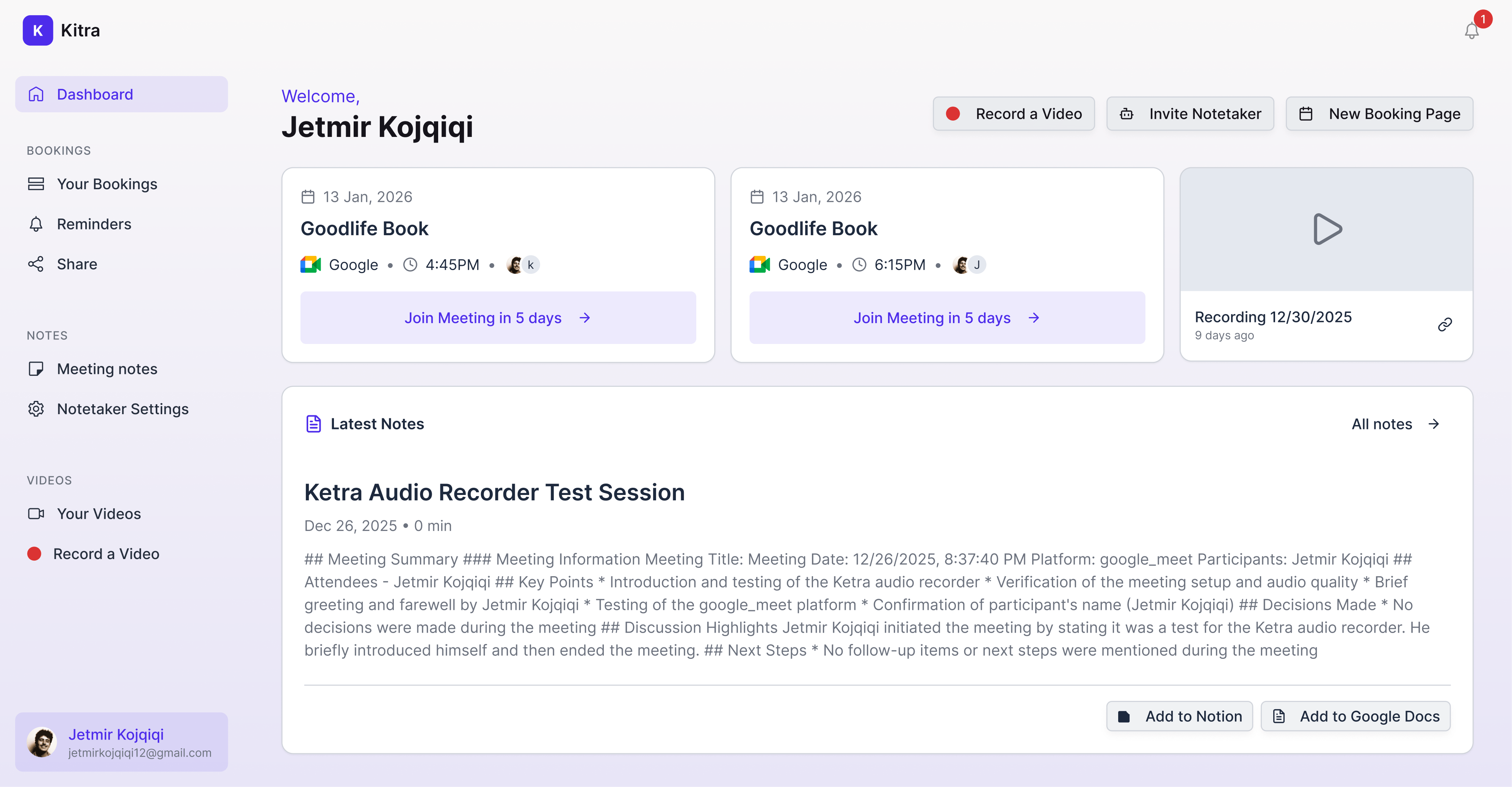This screenshot has height=787, width=1512.
Task: Add the Ketra note to Notion
Action: coord(1179,716)
